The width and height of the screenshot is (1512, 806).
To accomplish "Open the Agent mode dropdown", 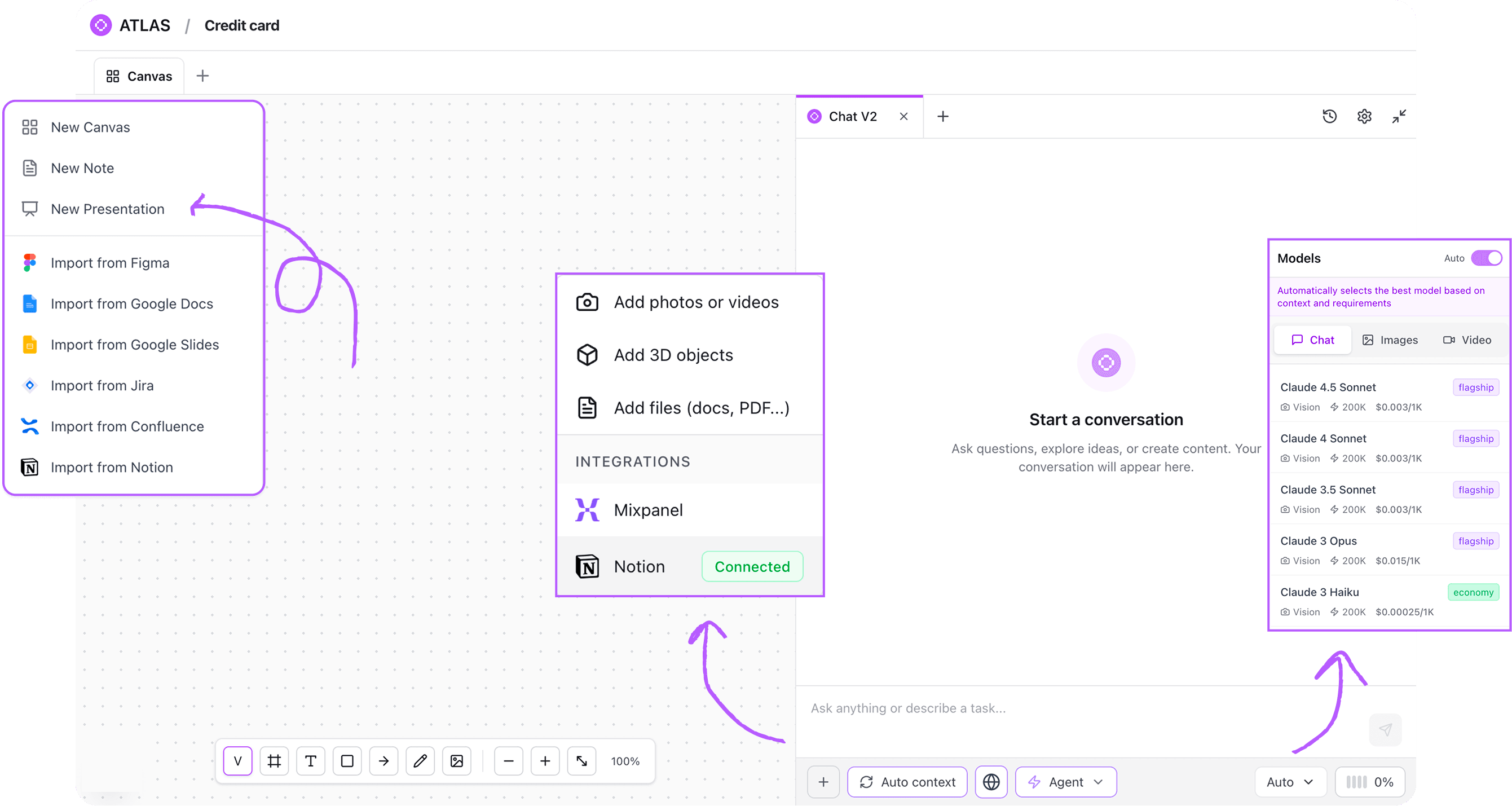I will 1065,782.
